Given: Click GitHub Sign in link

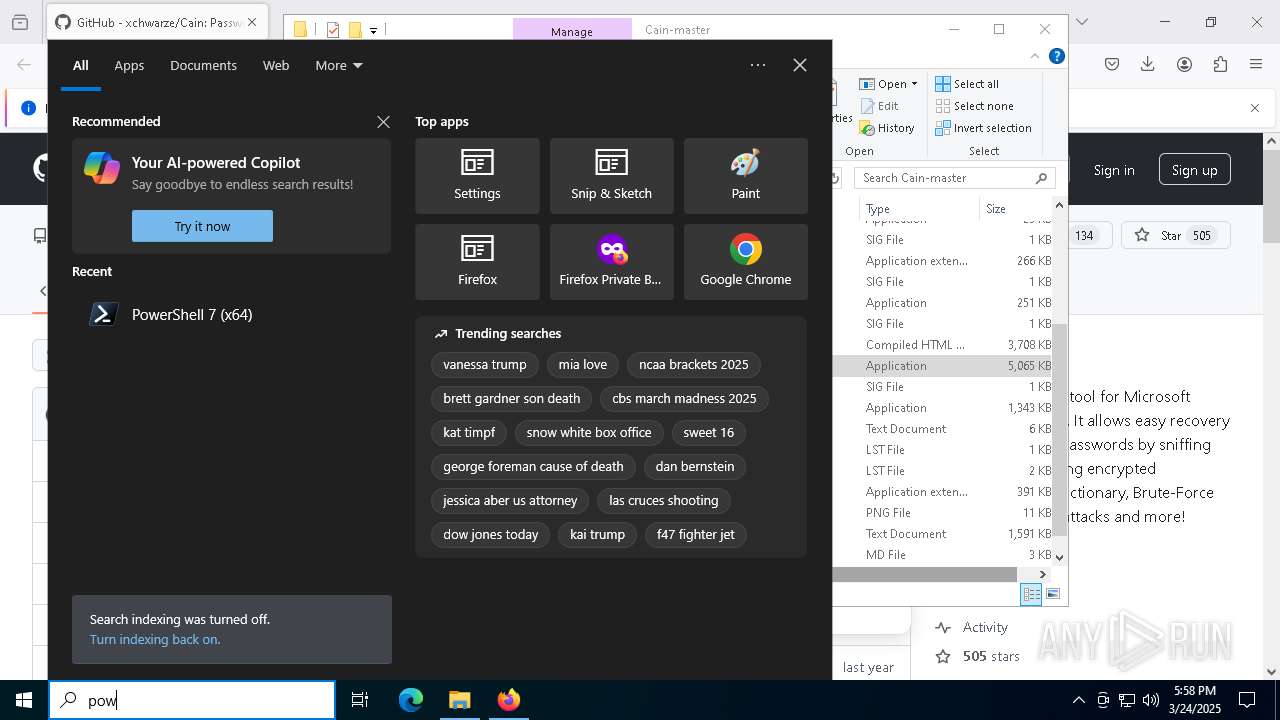Looking at the screenshot, I should [x=1114, y=170].
